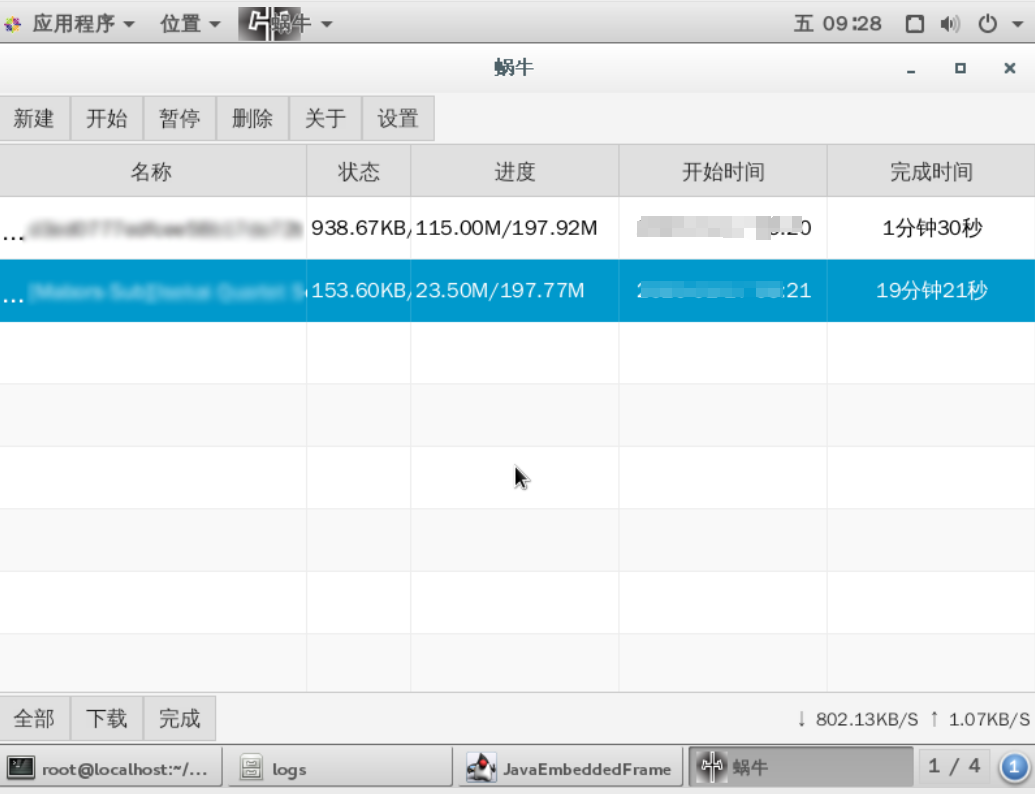The height and width of the screenshot is (794, 1035).
Task: Switch to logs window in taskbar
Action: click(x=340, y=768)
